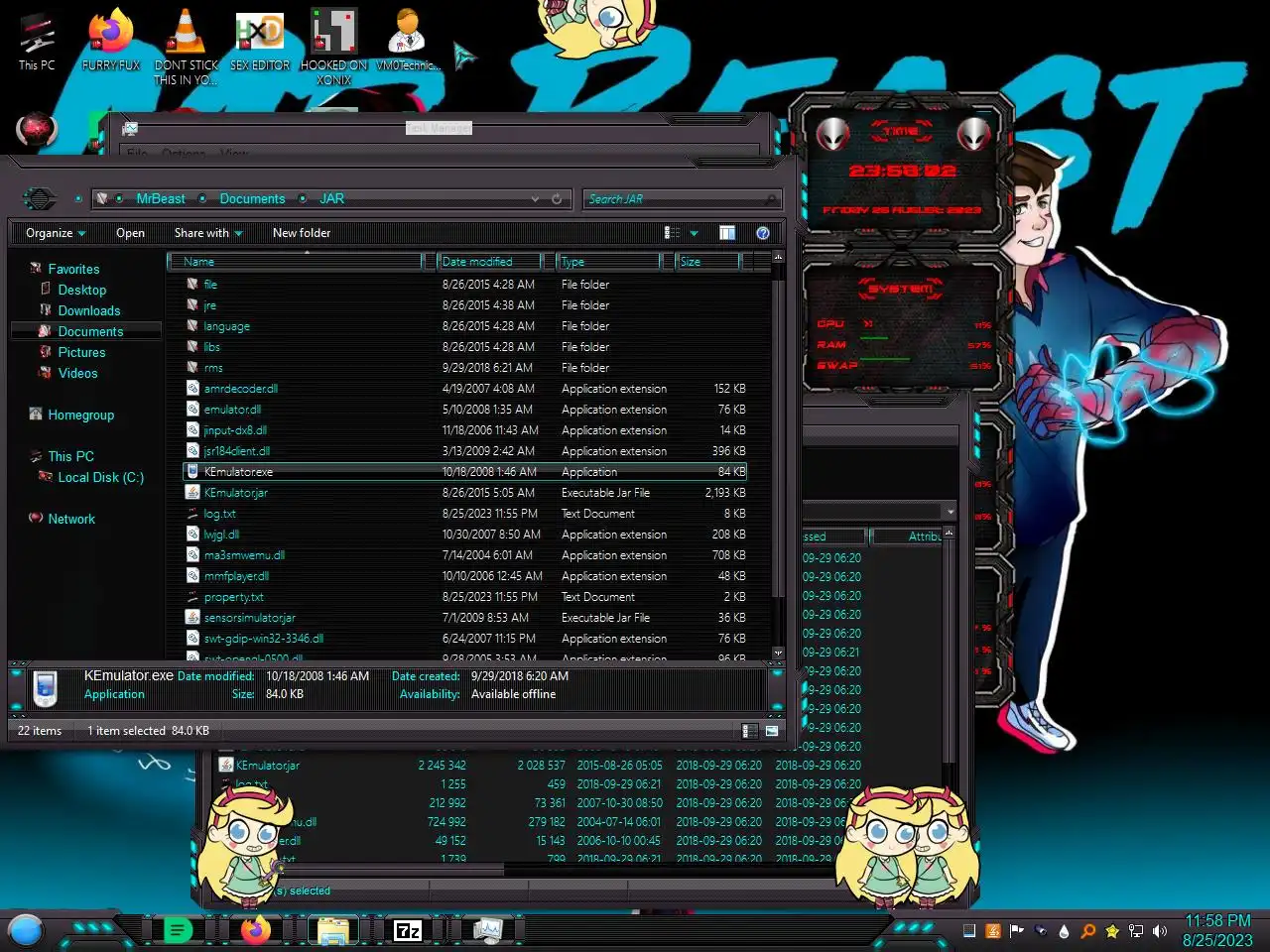Expand the Share with dropdown
The image size is (1270, 952).
(x=208, y=233)
